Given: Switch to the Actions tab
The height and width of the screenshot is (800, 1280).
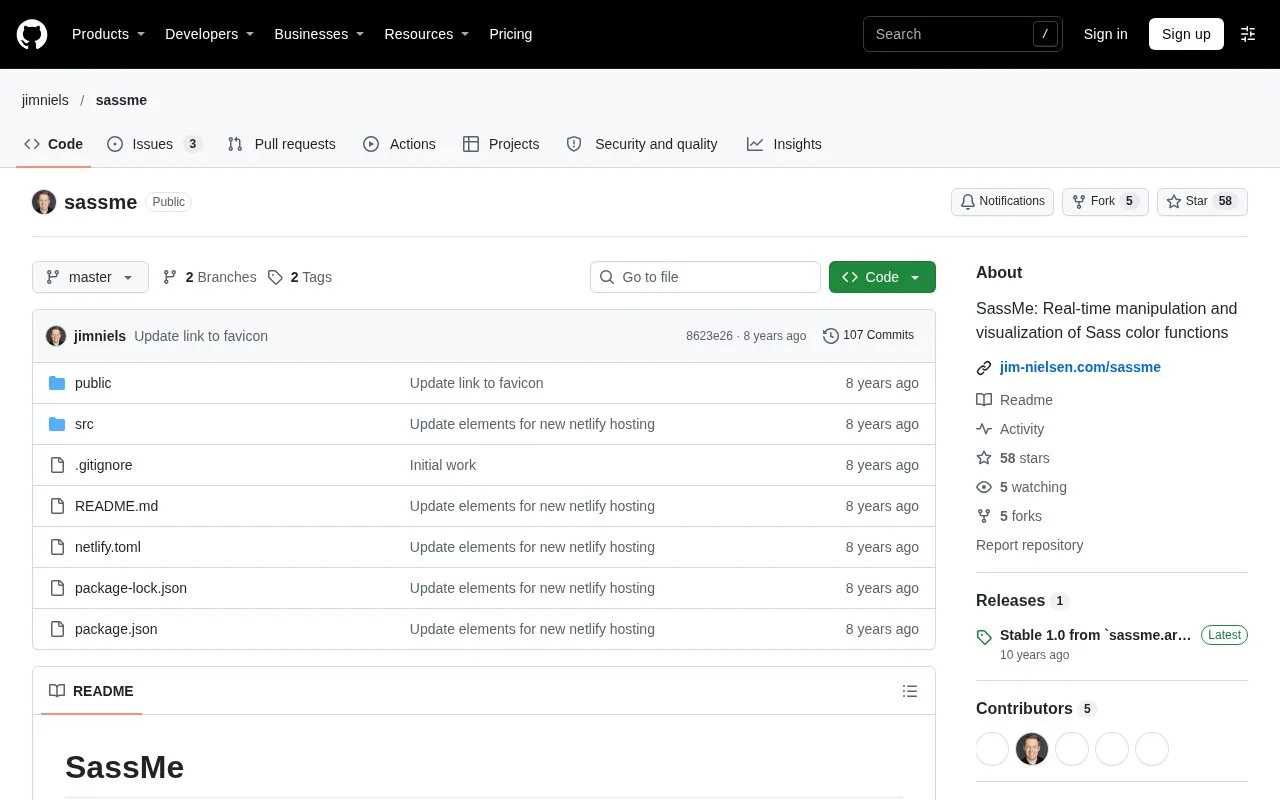Looking at the screenshot, I should [x=399, y=144].
